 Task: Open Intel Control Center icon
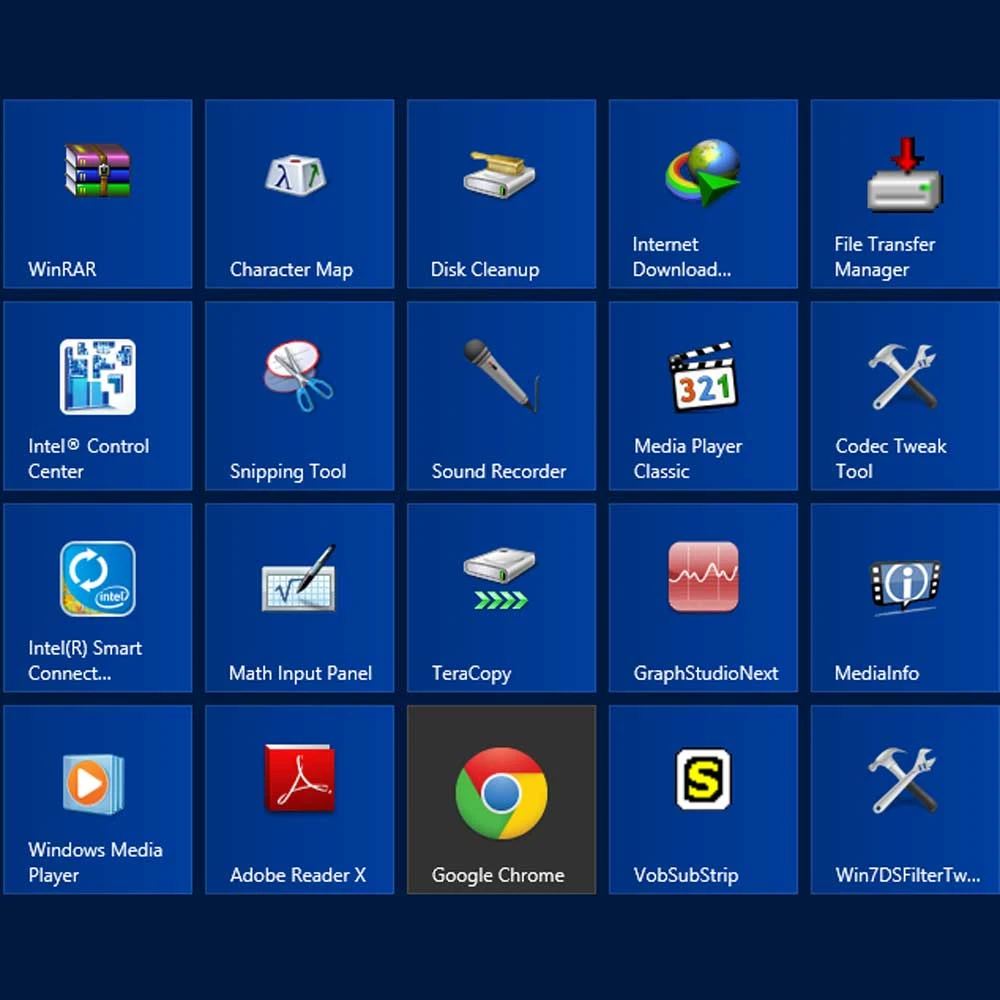(98, 376)
